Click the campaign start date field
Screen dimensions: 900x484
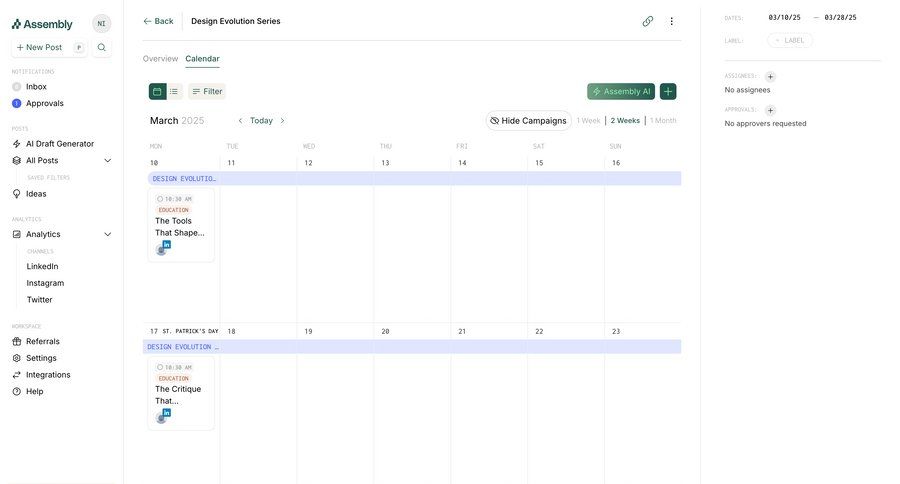(x=784, y=18)
